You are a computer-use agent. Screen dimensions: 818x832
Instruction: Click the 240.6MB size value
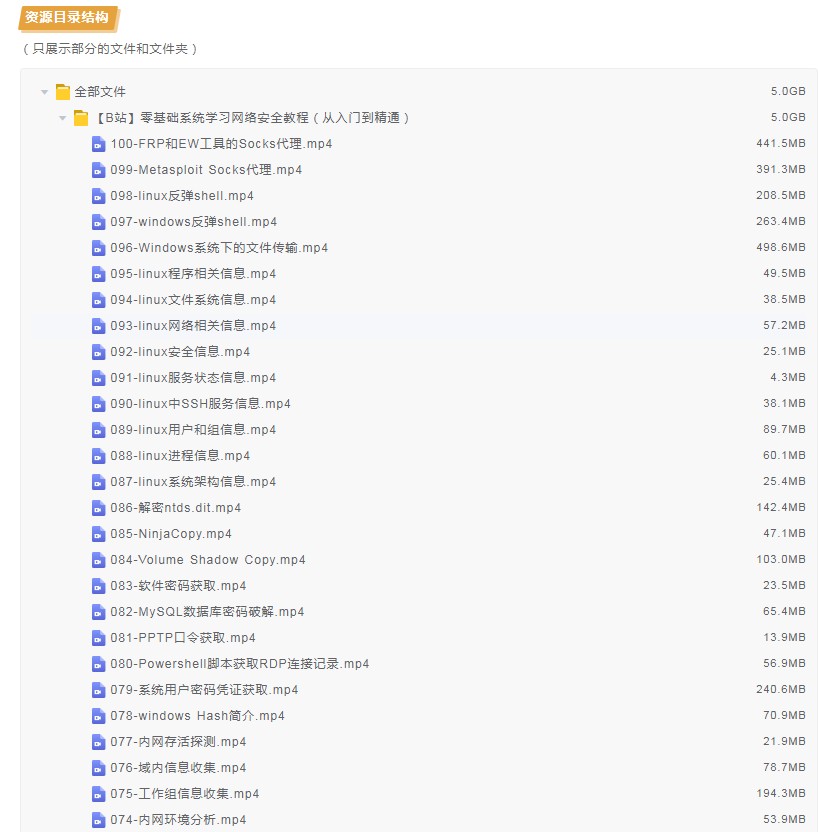[x=781, y=689]
